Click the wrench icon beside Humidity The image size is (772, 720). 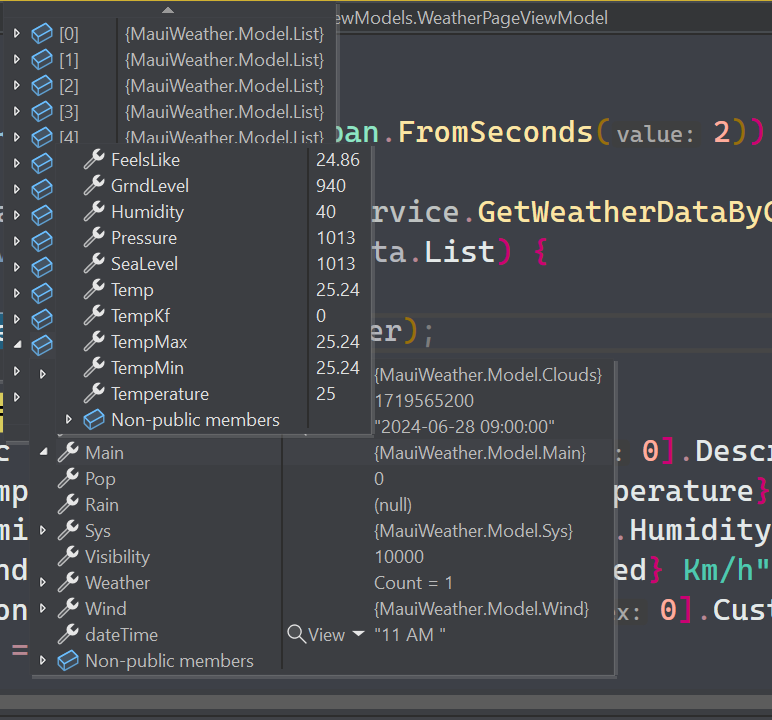coord(94,211)
